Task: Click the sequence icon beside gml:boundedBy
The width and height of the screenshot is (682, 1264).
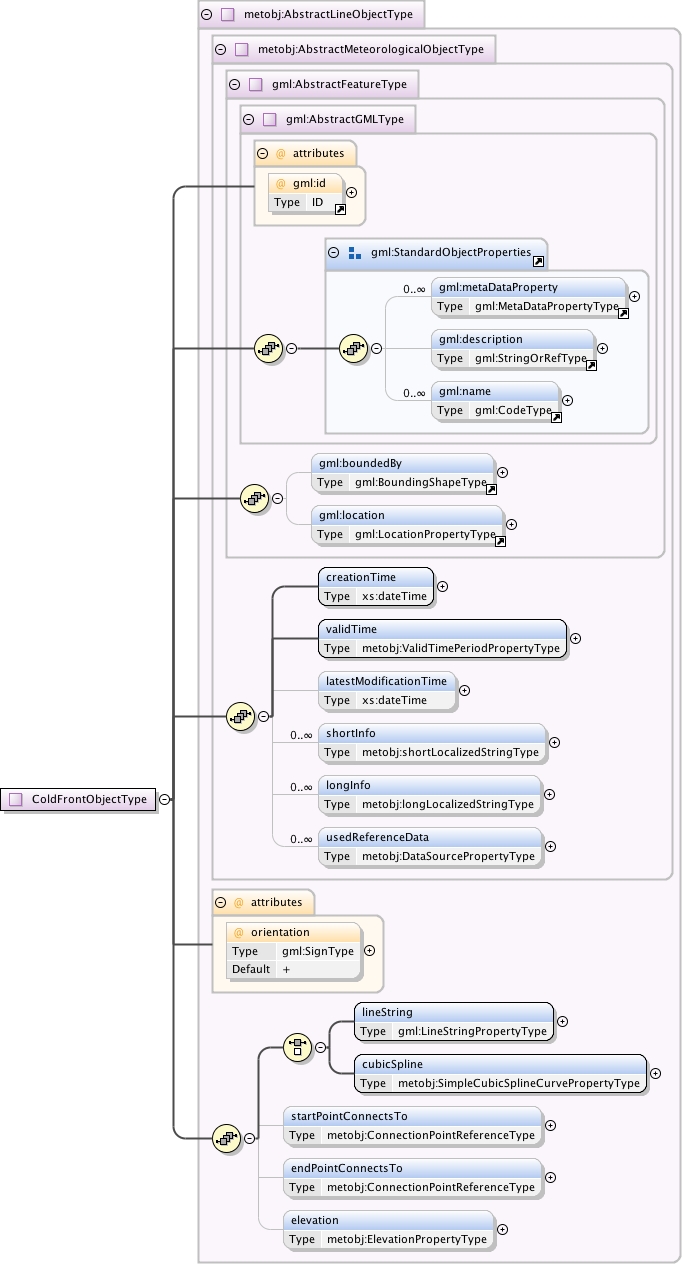Action: (x=255, y=498)
